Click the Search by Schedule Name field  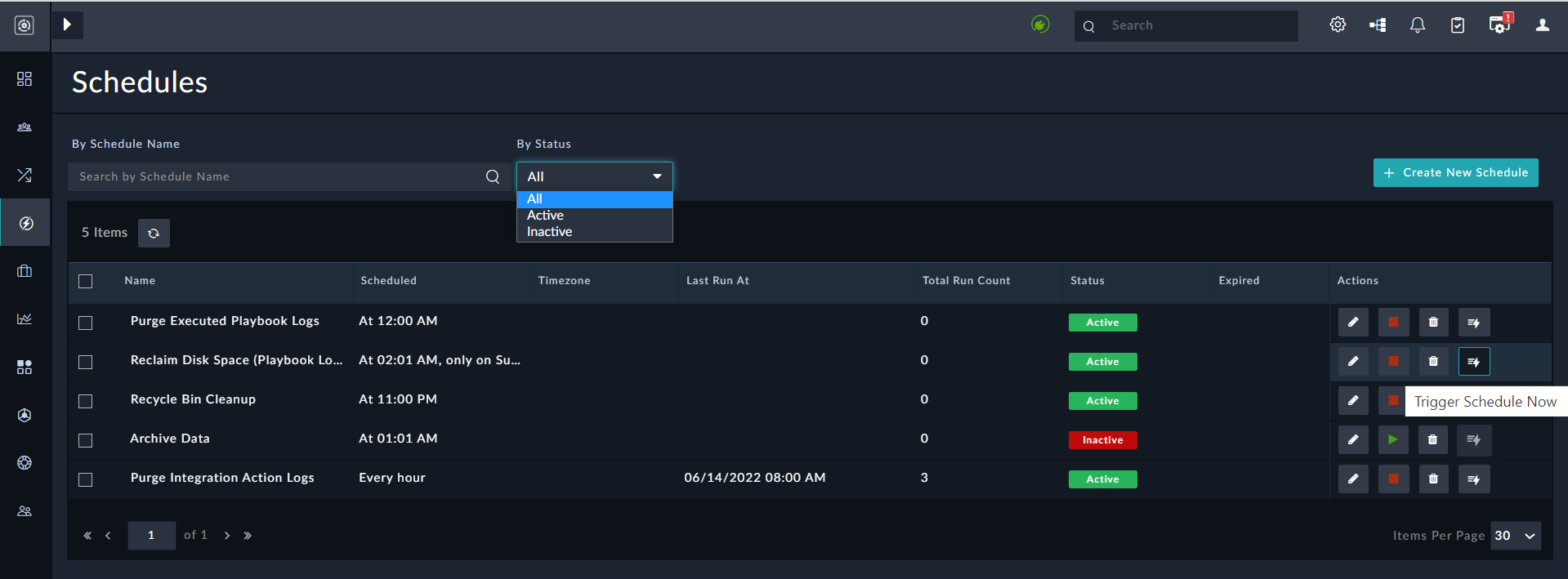click(278, 176)
